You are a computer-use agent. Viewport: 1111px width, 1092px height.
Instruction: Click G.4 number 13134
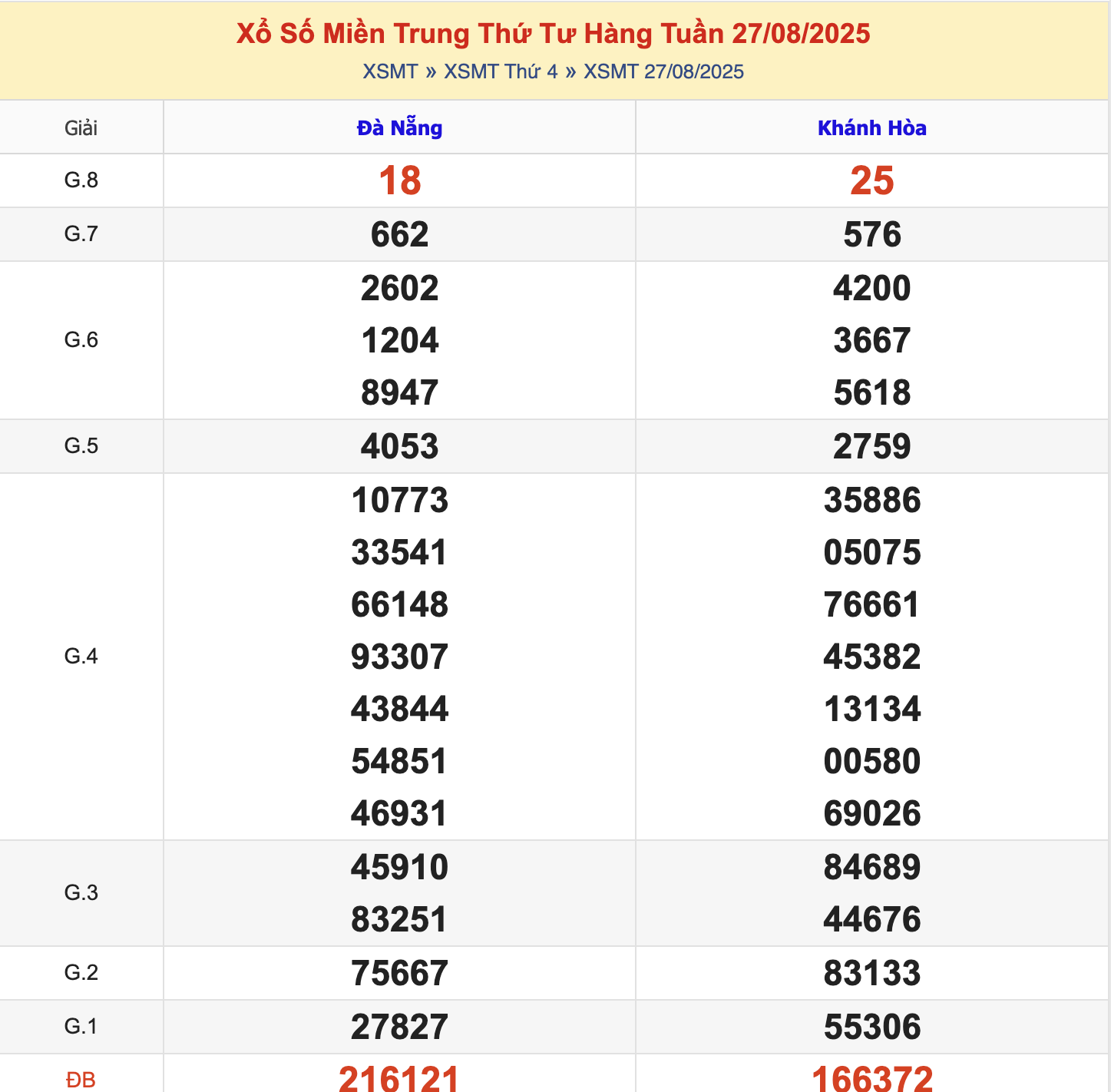point(872,710)
